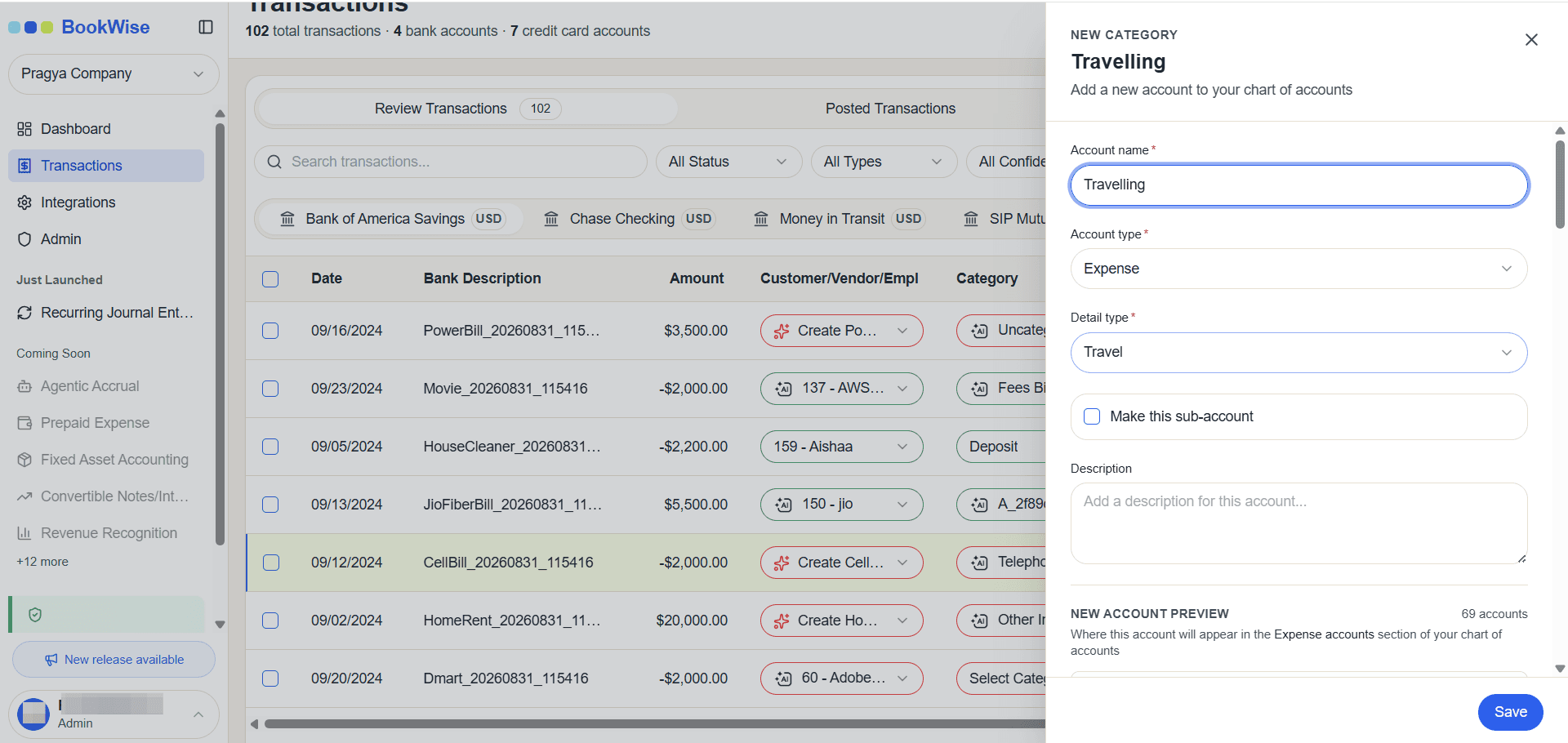This screenshot has width=1568, height=743.
Task: Click the Integrations gear icon
Action: pos(24,202)
